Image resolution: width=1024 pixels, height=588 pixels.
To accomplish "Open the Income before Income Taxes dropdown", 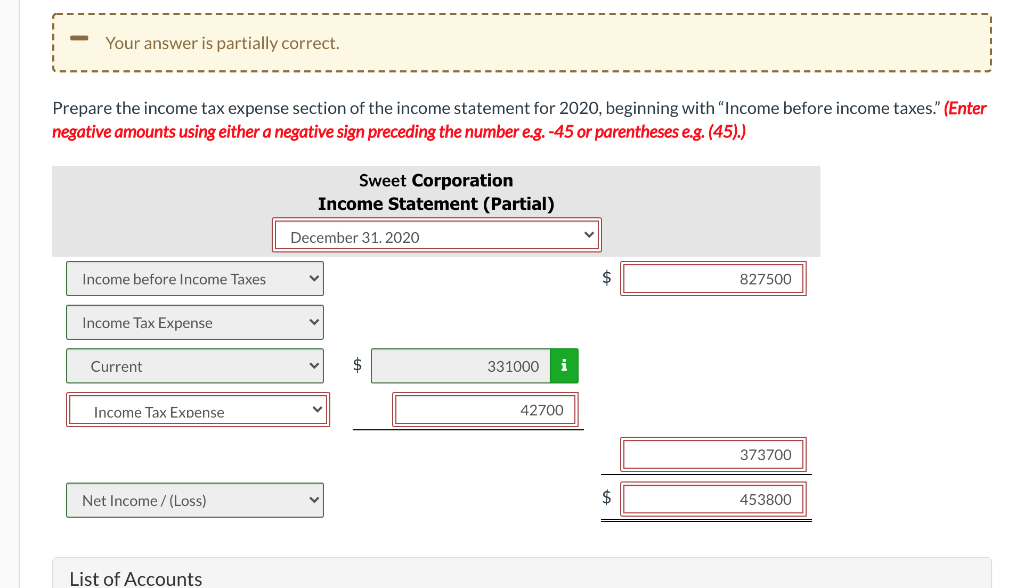I will [194, 278].
